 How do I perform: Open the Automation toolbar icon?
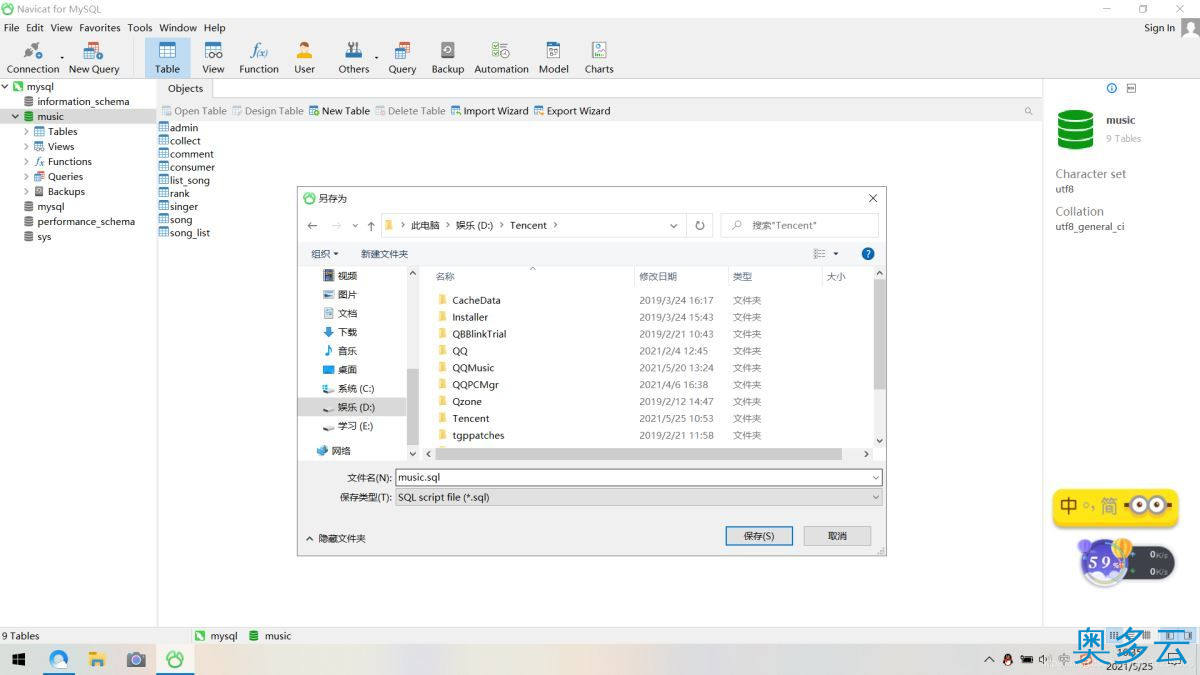point(501,58)
